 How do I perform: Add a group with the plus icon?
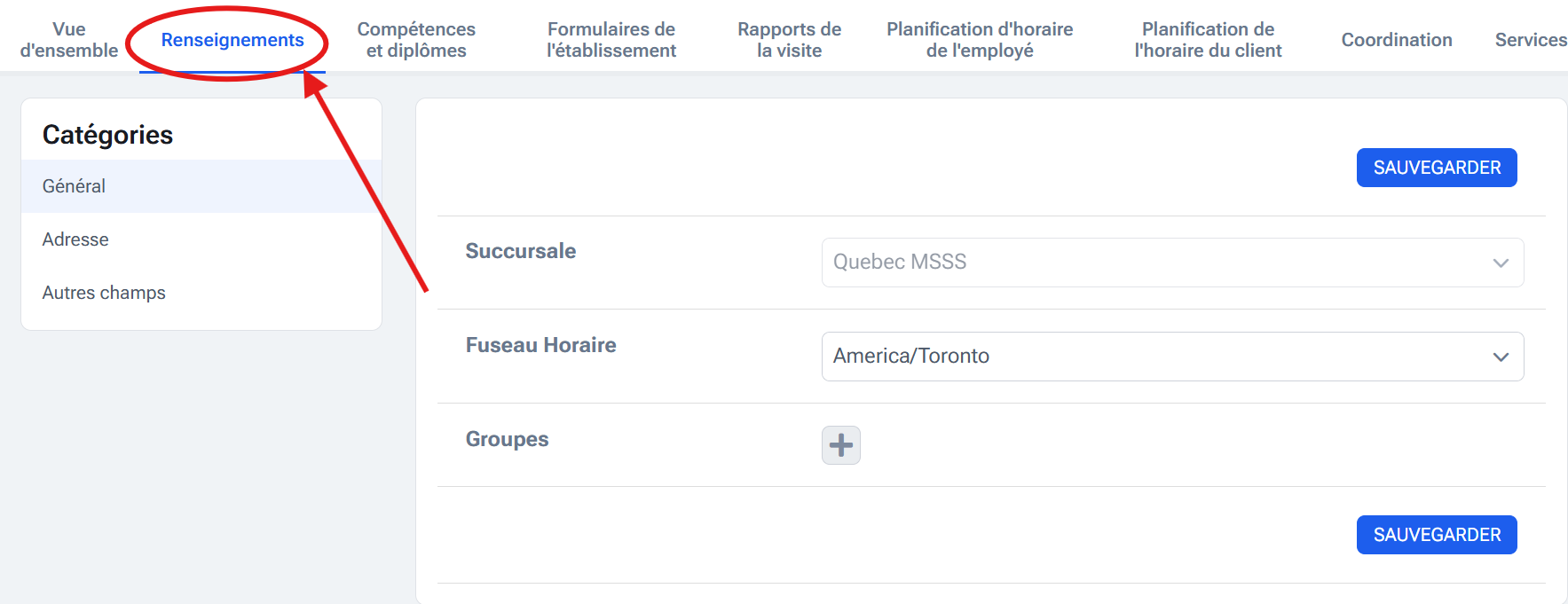click(x=840, y=444)
